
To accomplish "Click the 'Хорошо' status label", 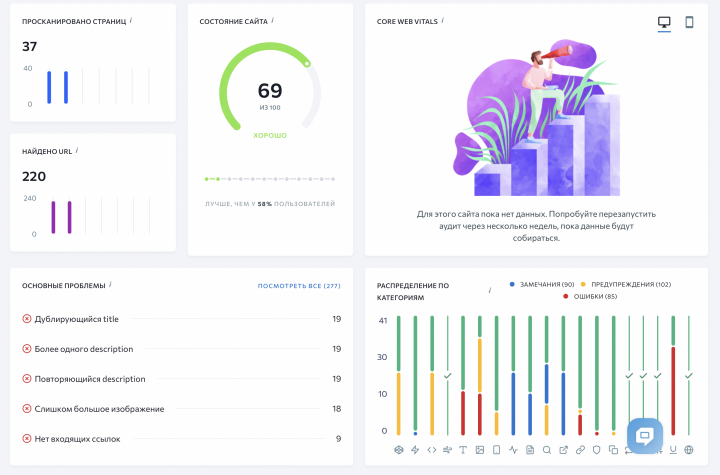I will [x=270, y=136].
